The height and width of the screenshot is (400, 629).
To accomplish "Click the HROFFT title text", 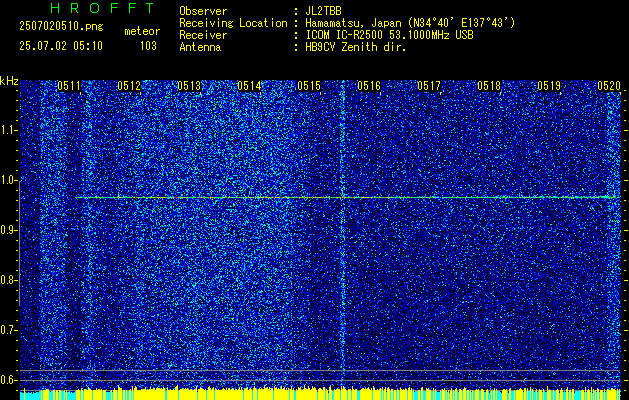I will pyautogui.click(x=102, y=8).
